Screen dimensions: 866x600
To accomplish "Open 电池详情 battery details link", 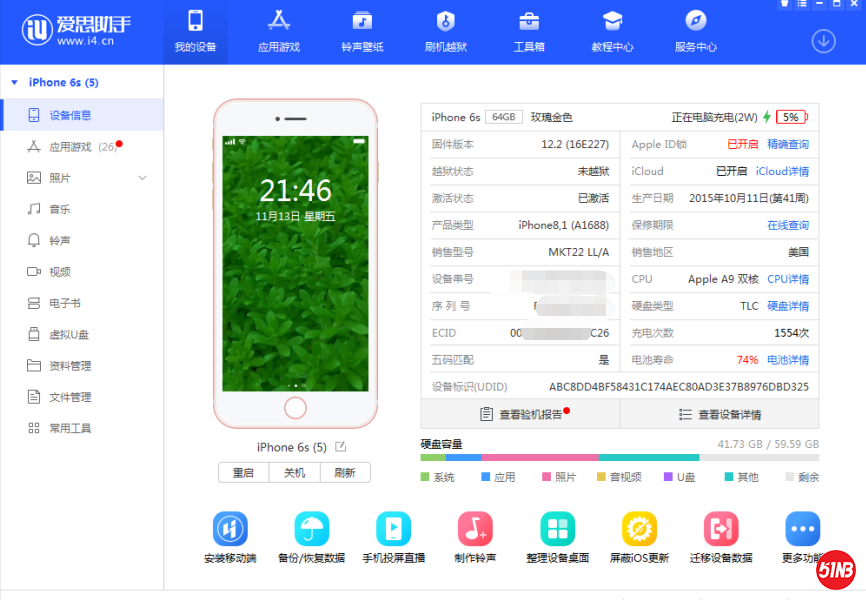I will (x=787, y=360).
